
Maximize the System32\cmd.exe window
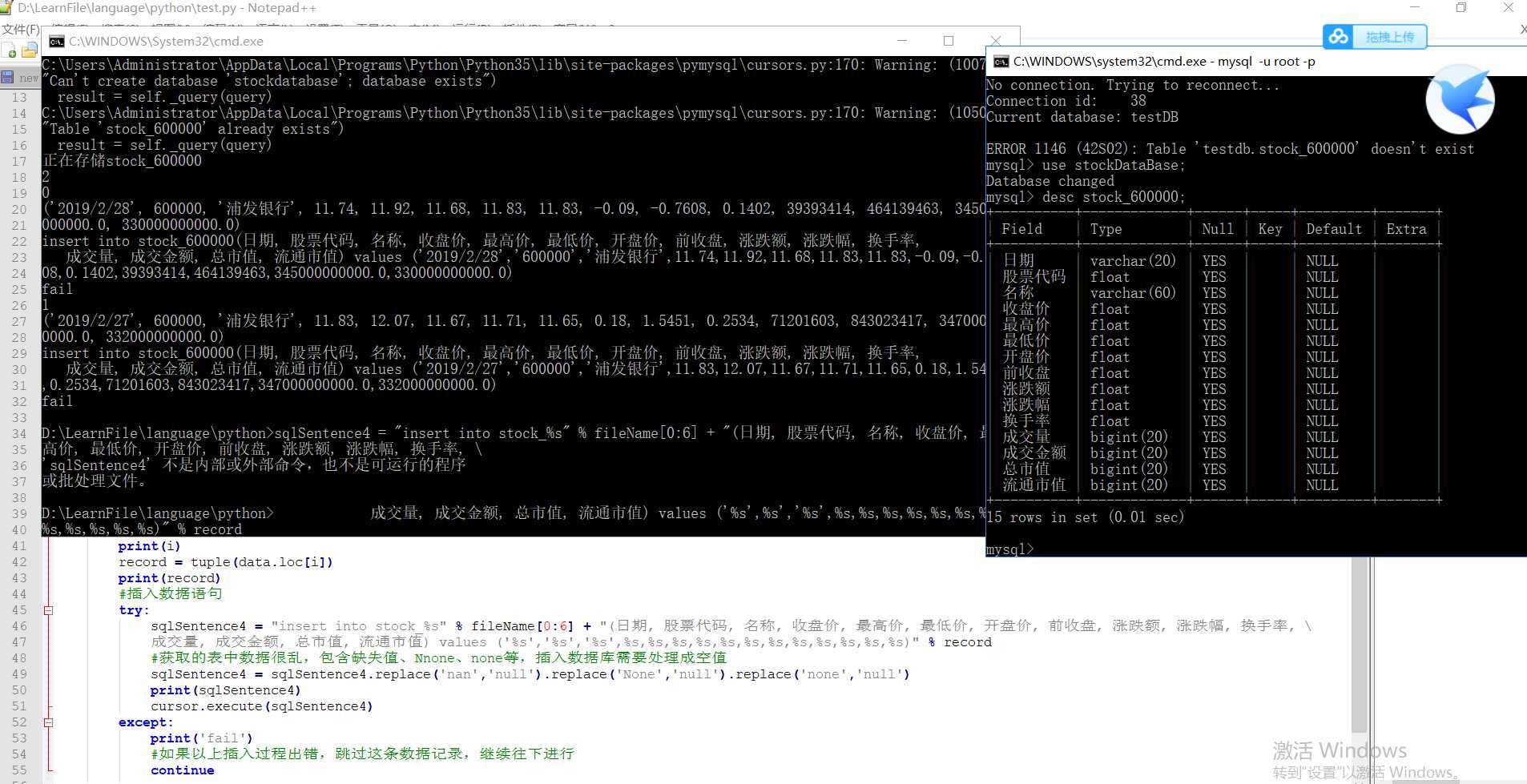(949, 41)
